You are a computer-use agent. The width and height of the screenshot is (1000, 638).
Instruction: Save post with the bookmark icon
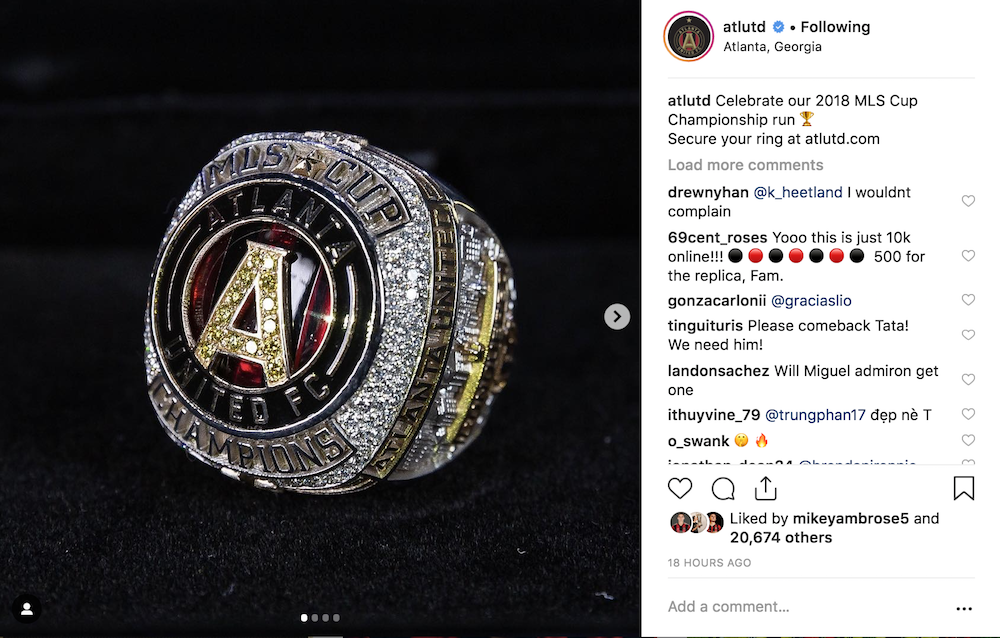(x=964, y=488)
